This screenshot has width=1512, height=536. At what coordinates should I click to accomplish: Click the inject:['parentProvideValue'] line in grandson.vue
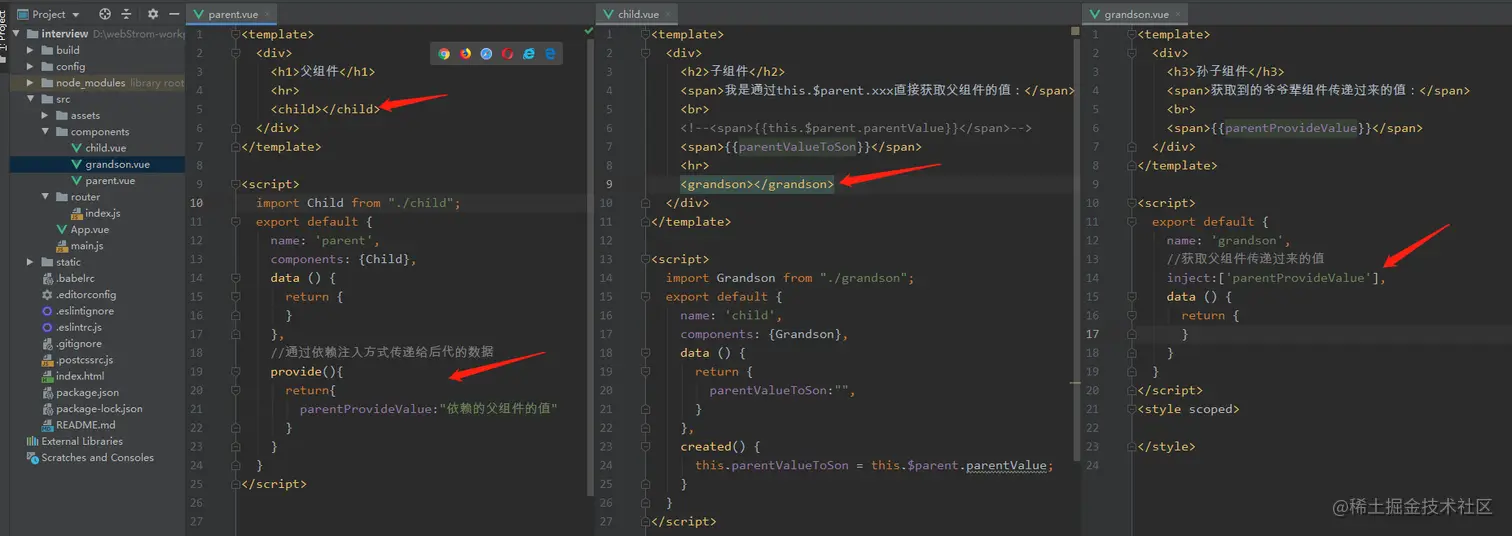pyautogui.click(x=1276, y=278)
